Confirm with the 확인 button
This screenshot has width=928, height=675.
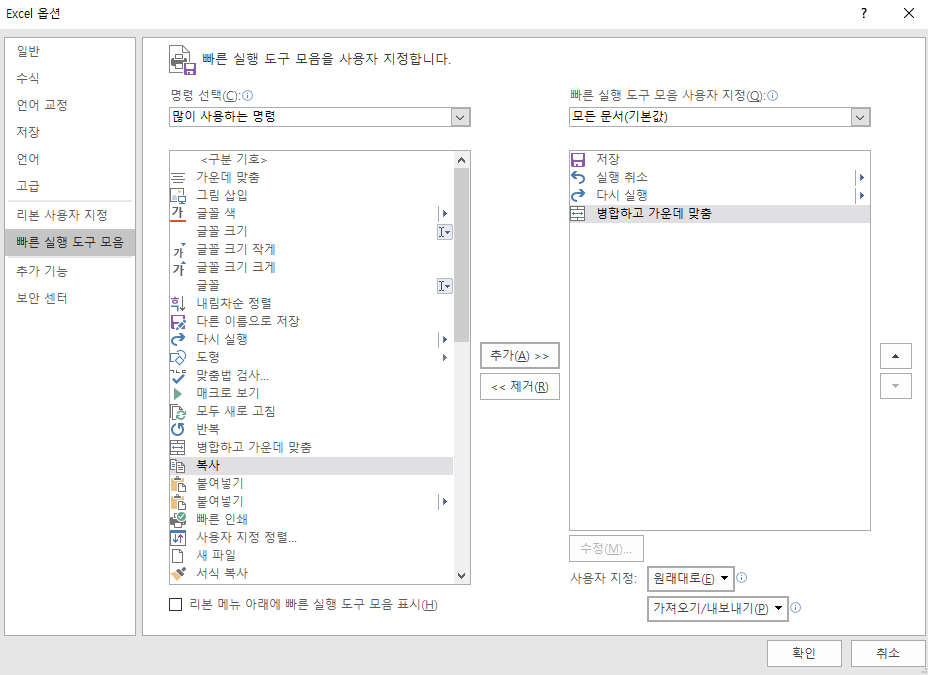[804, 653]
